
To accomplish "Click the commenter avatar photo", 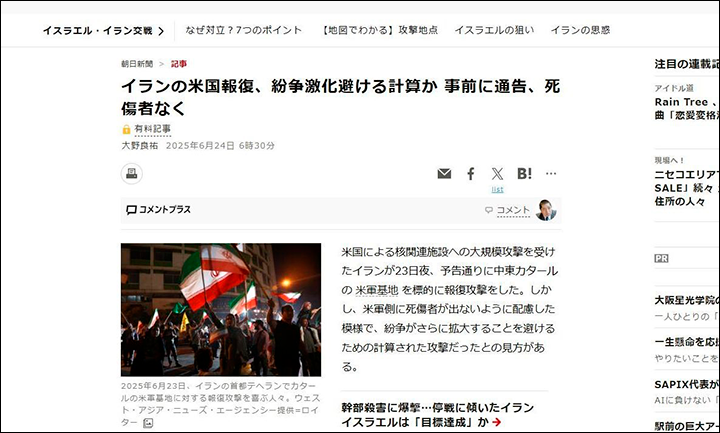I will coord(546,210).
